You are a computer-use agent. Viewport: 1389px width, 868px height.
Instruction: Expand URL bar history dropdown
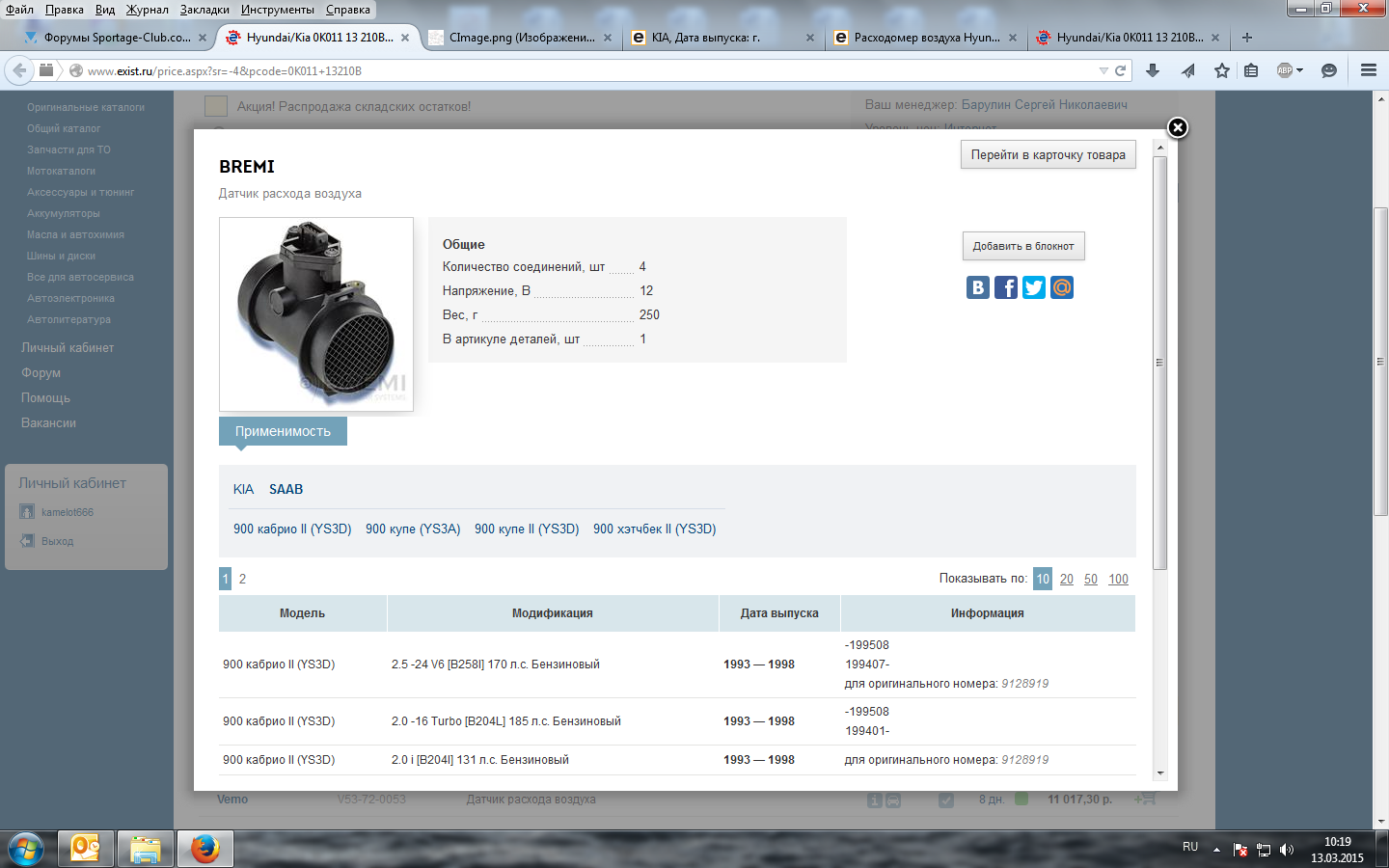pyautogui.click(x=1103, y=70)
